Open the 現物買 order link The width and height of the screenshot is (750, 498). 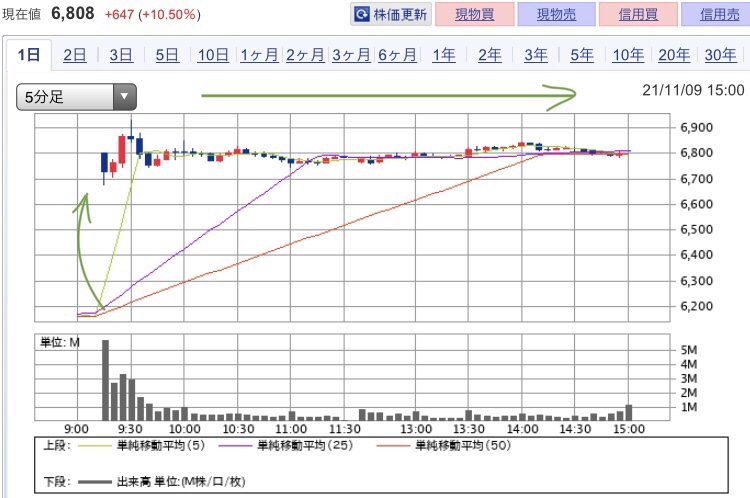pos(474,14)
